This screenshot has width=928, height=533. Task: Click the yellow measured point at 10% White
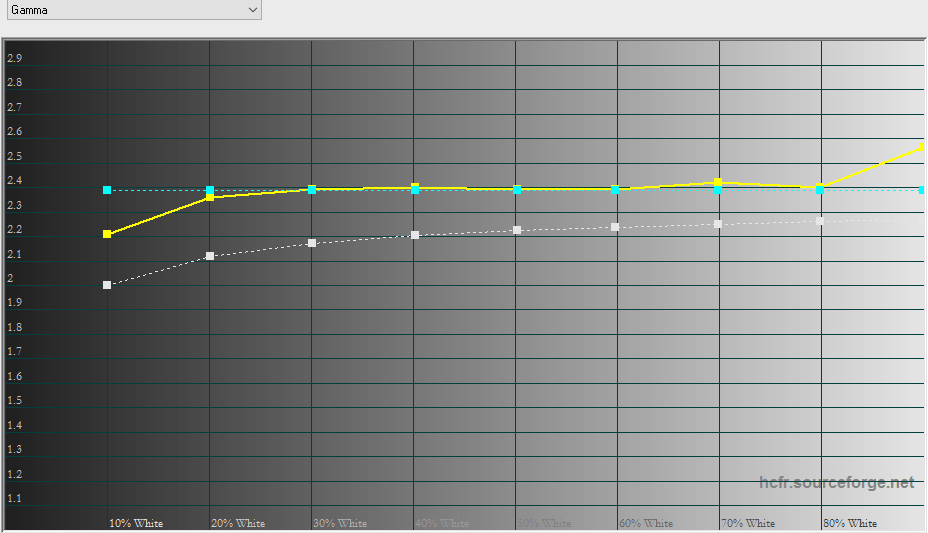pyautogui.click(x=107, y=234)
